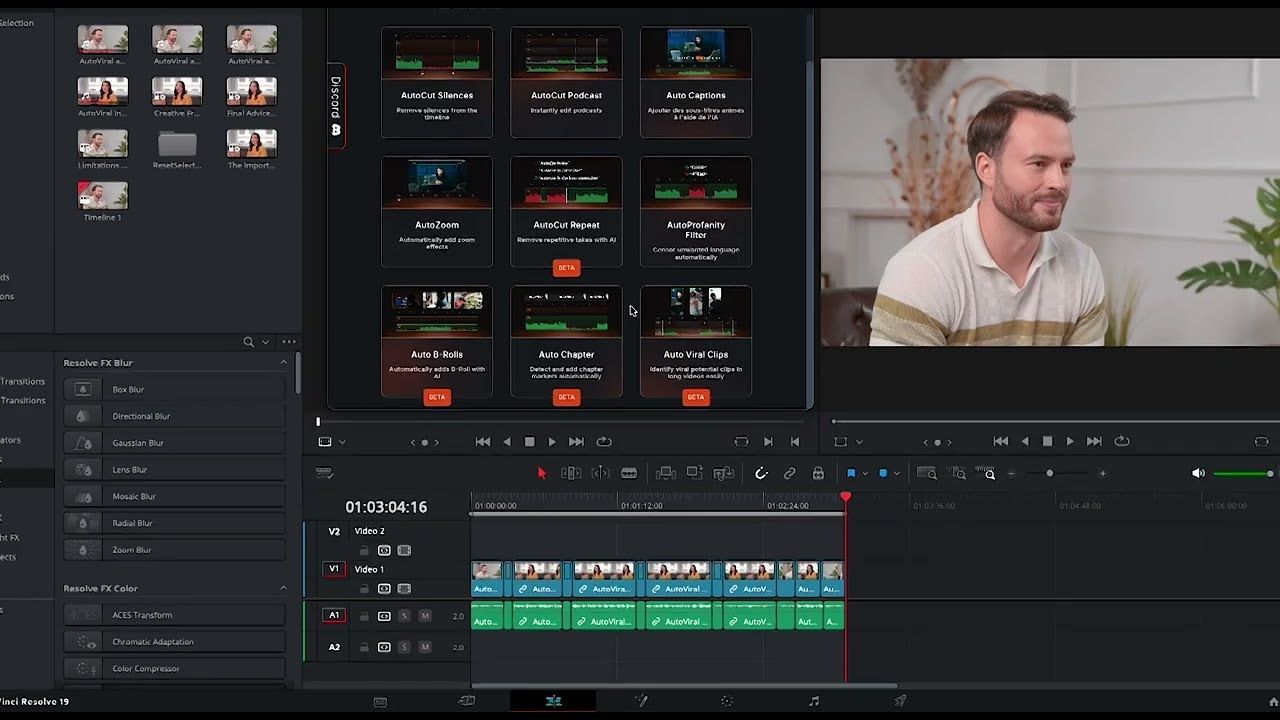
Task: Open the Color page icon
Action: [x=727, y=701]
